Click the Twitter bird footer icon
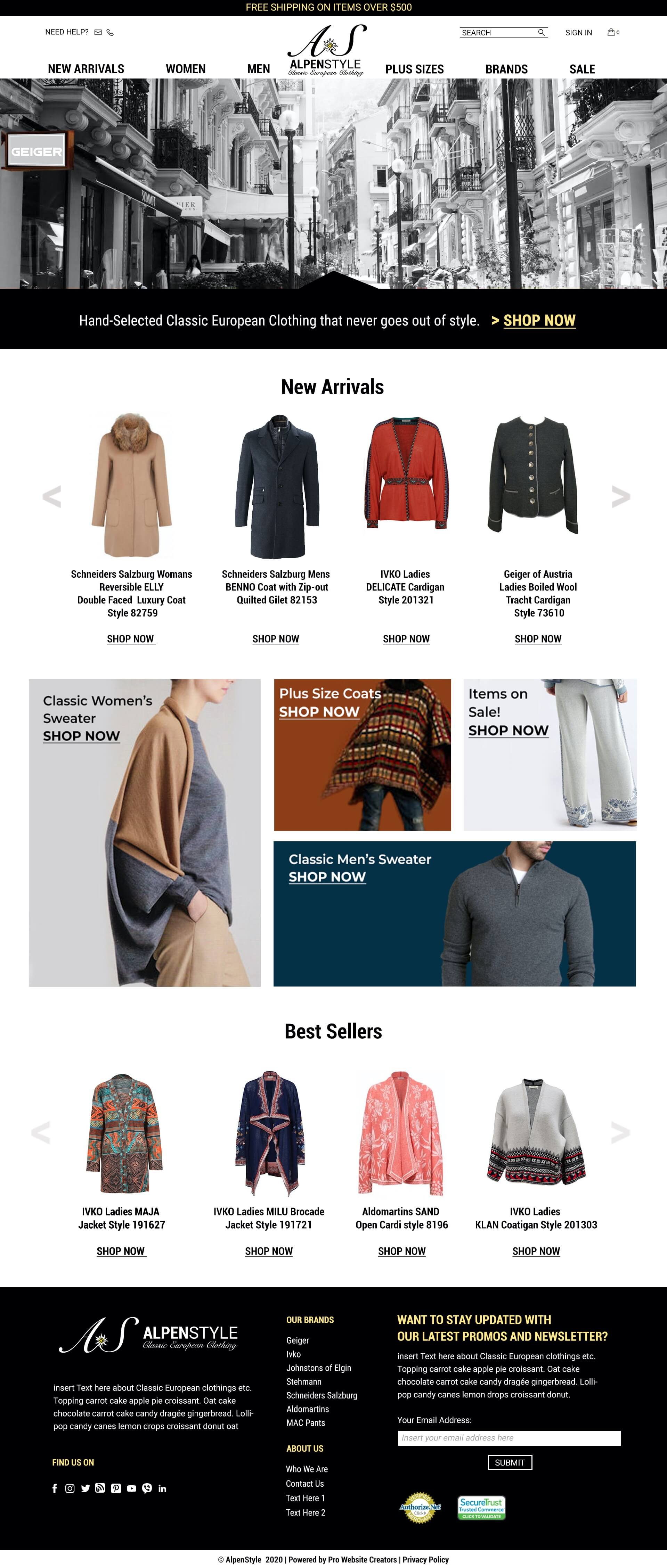This screenshot has width=667, height=1568. coord(85,1488)
